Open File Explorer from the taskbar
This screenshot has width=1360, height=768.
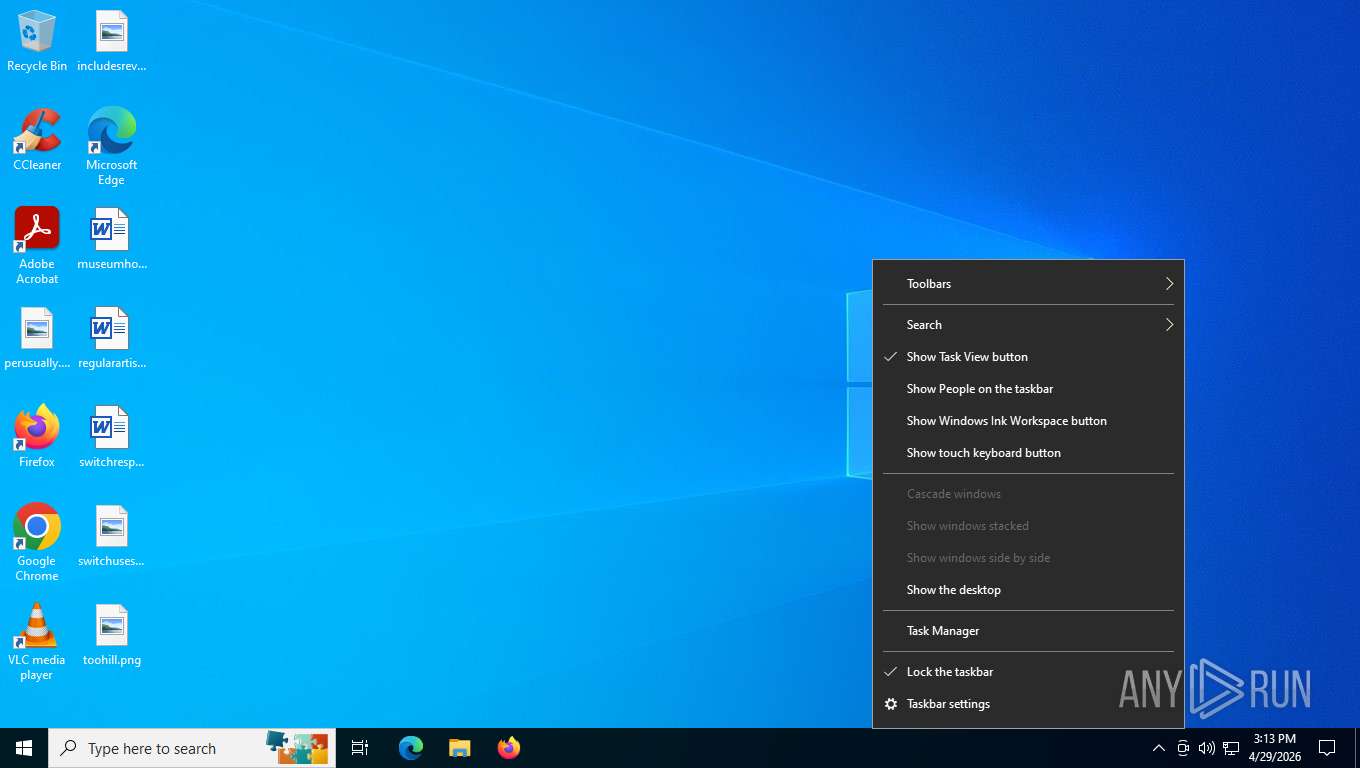(x=459, y=748)
